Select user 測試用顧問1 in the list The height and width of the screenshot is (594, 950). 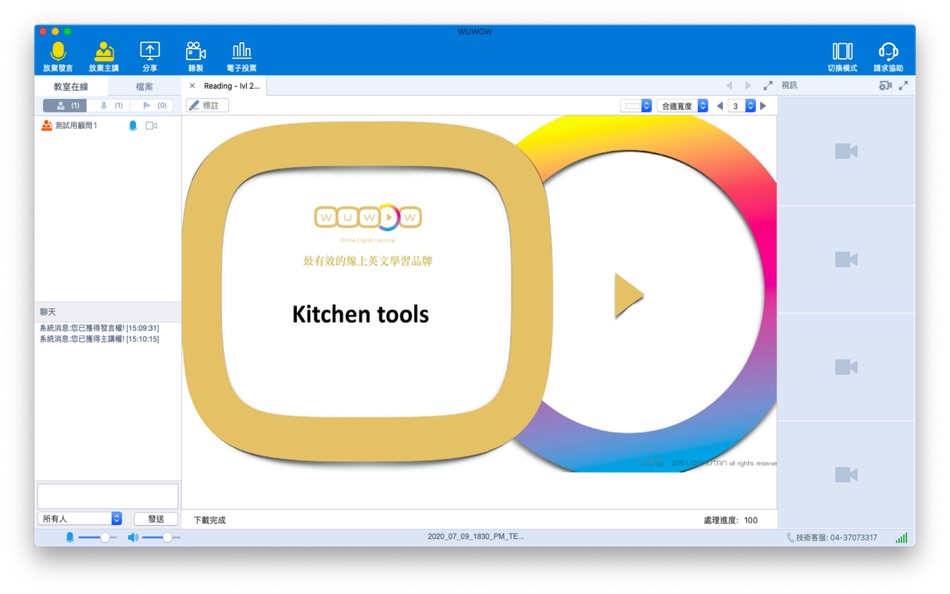[x=76, y=125]
